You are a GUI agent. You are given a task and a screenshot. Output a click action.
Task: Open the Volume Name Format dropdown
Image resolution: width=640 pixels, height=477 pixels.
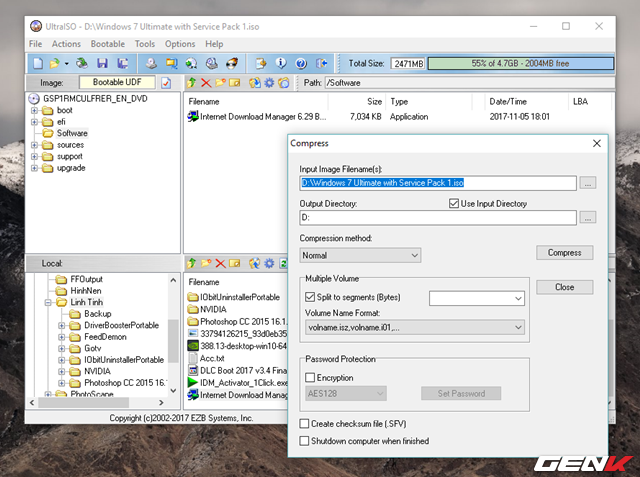415,327
